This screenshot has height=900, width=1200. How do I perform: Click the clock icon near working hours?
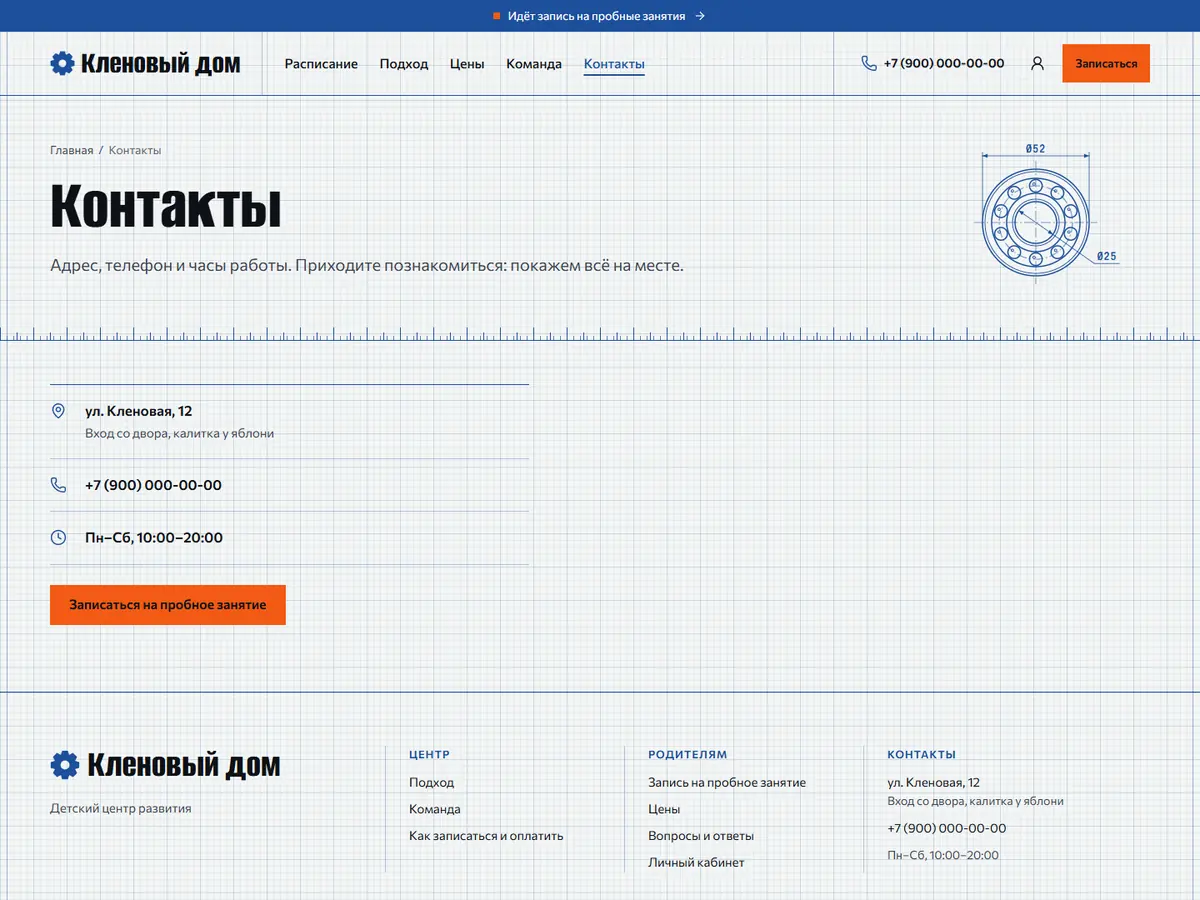58,537
